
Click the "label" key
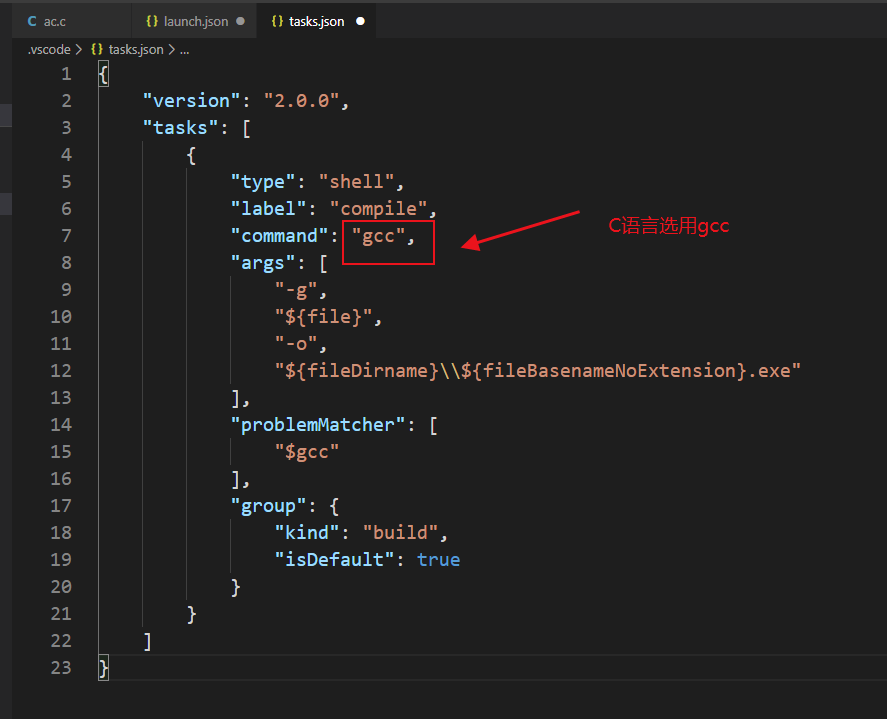coord(269,209)
